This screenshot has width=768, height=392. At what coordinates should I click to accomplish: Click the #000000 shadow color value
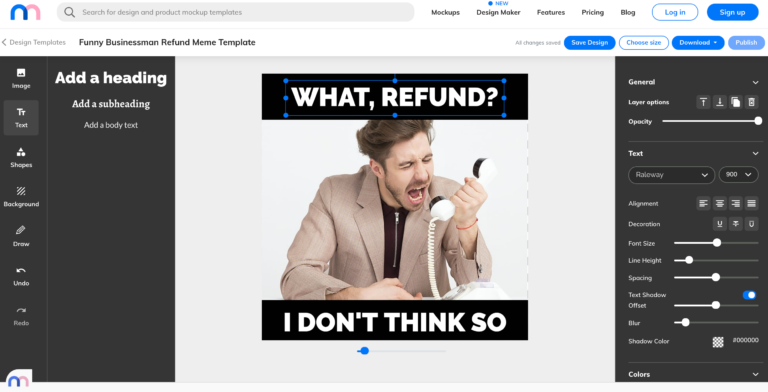pos(745,340)
